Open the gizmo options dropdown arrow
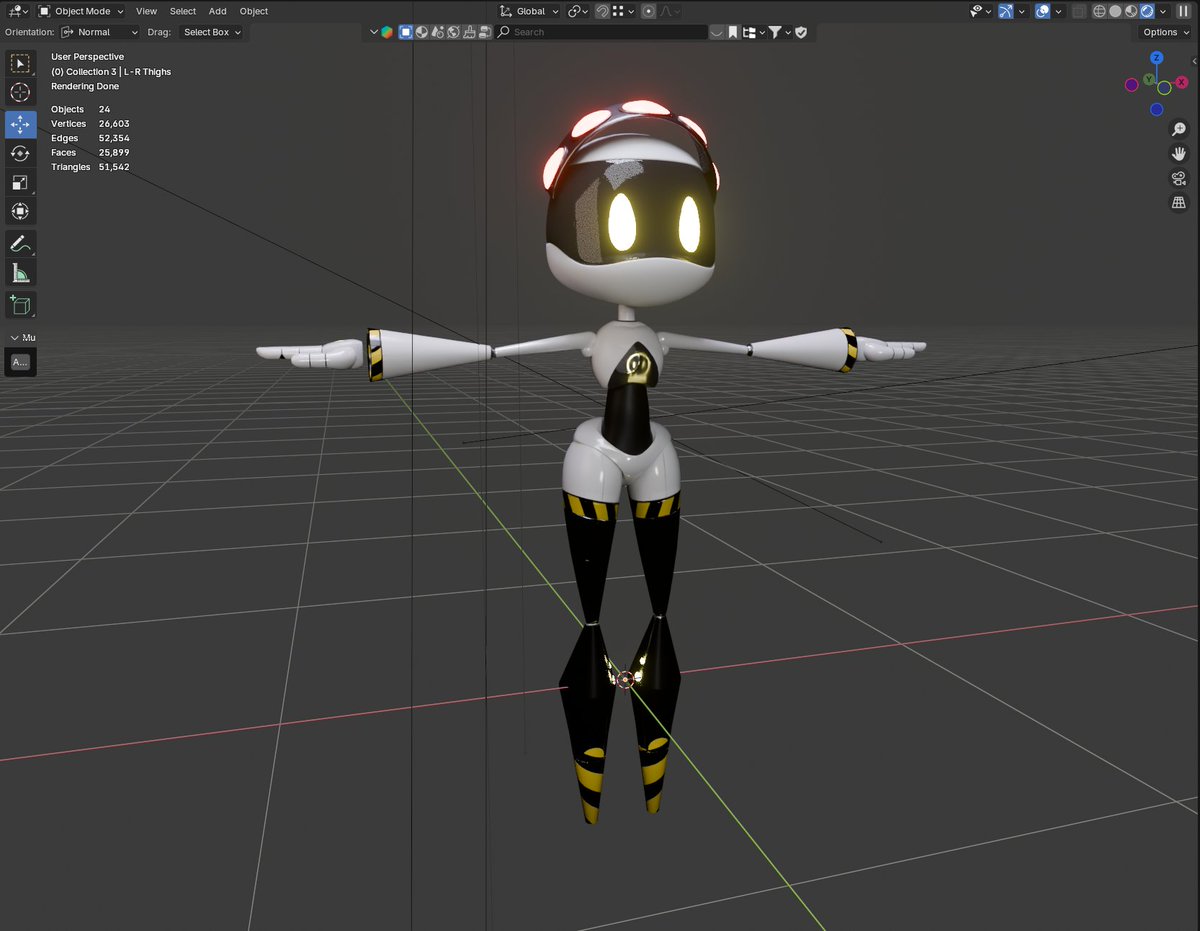 point(1022,11)
